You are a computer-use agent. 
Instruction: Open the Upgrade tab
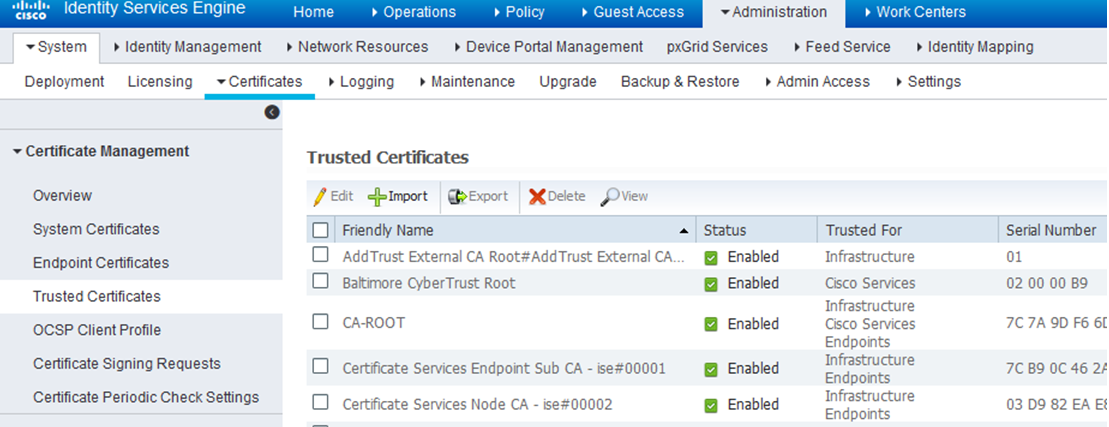tap(568, 82)
